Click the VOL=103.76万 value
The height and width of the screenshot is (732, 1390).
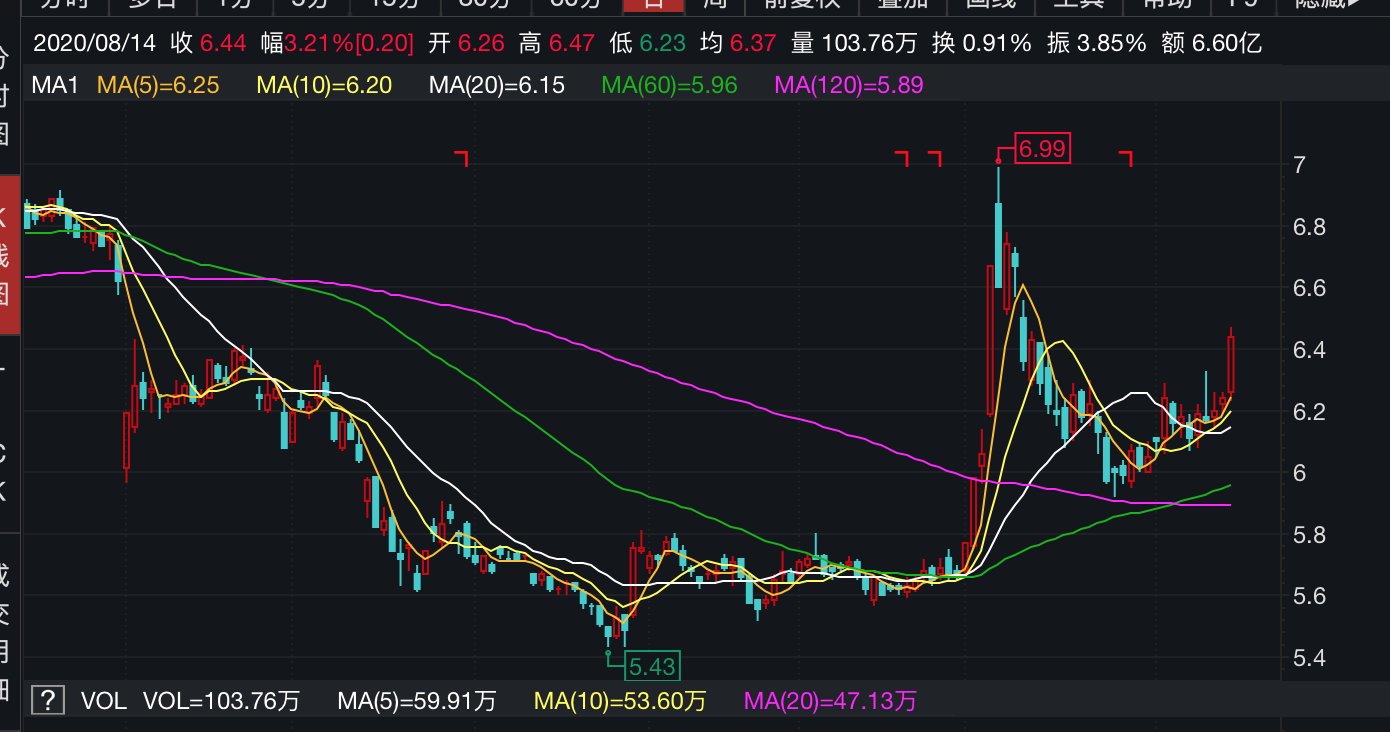point(222,701)
